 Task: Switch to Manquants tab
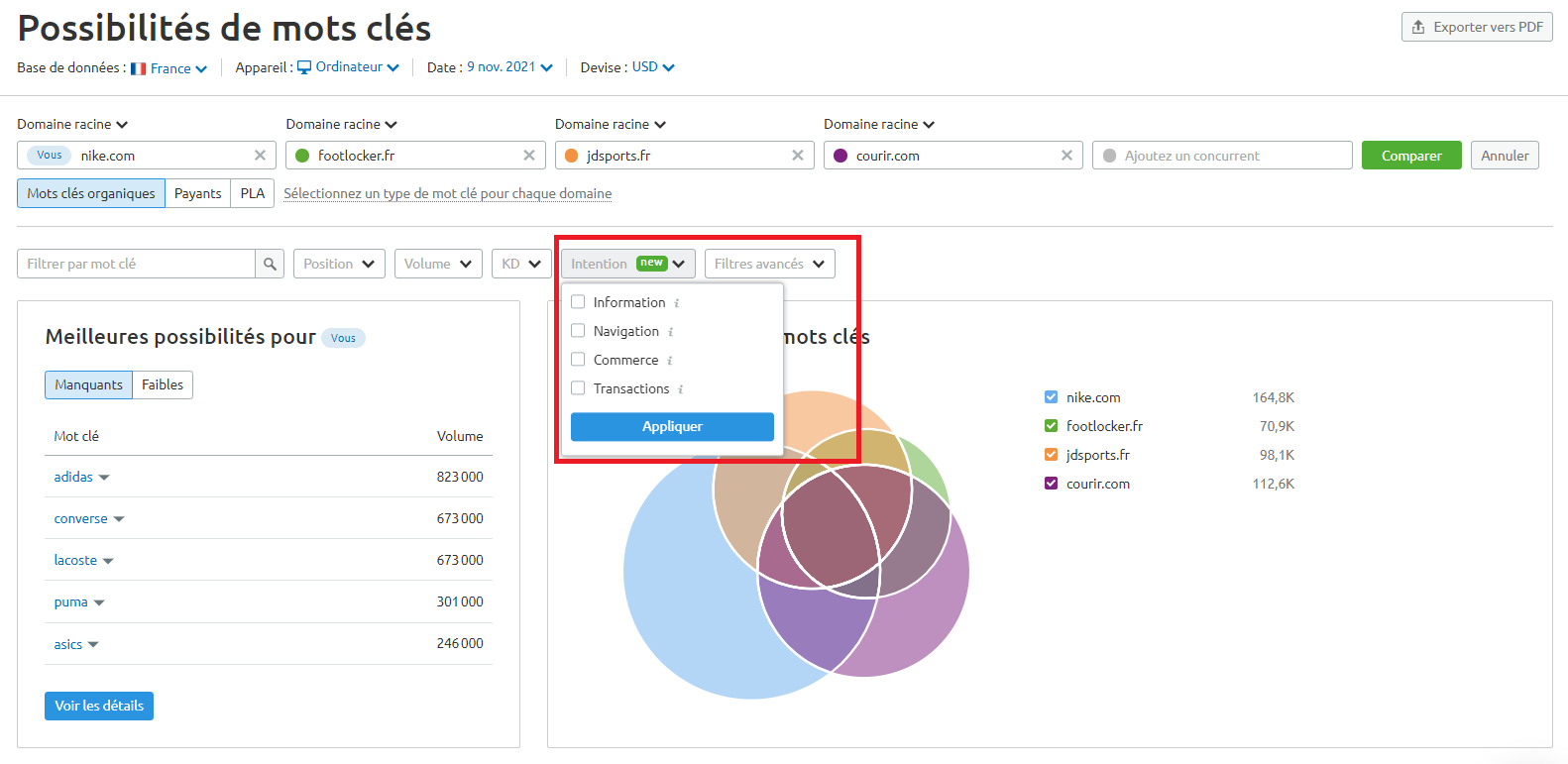coord(88,384)
